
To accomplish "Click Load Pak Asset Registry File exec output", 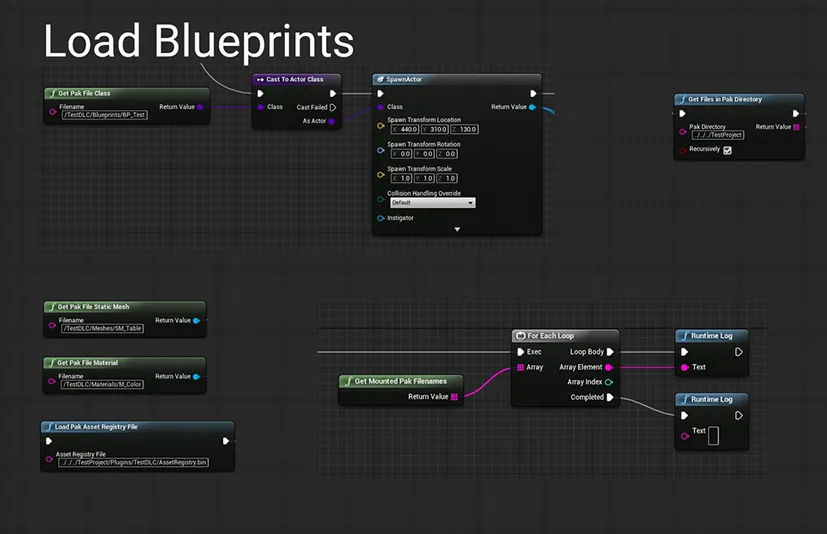I will (226, 441).
